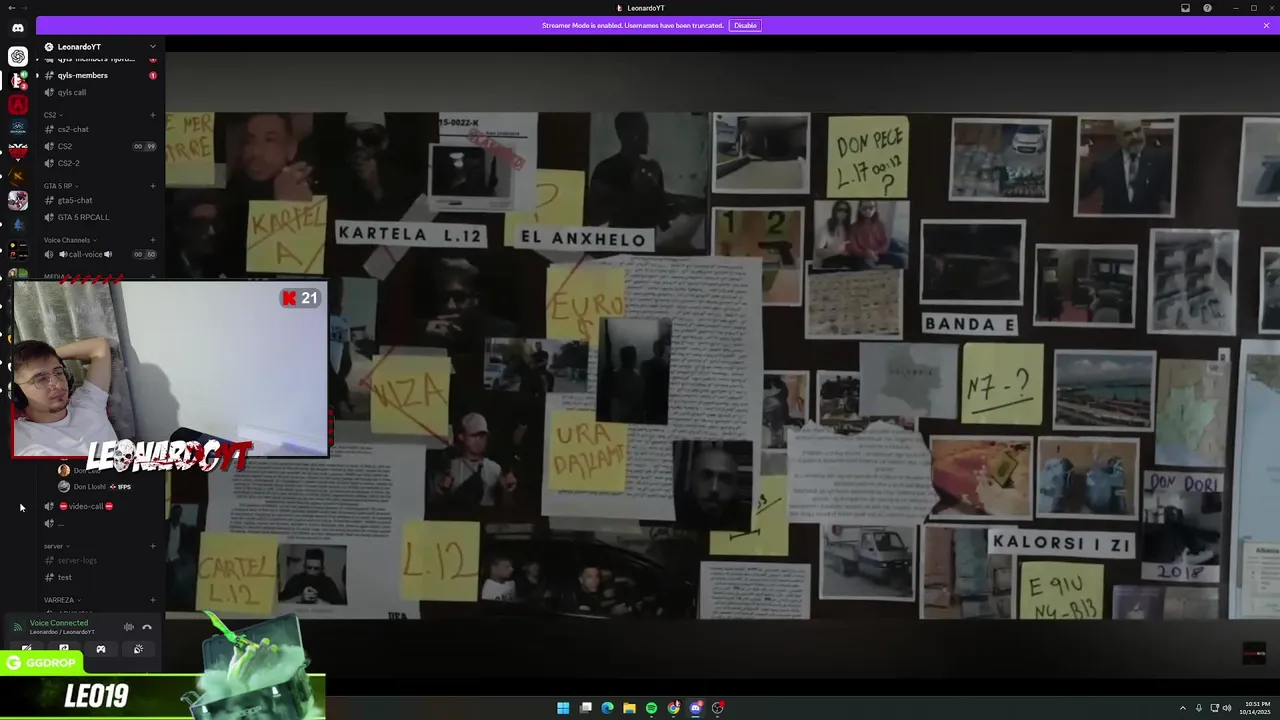Image resolution: width=1280 pixels, height=720 pixels.
Task: Open the system volume control
Action: (x=1227, y=708)
